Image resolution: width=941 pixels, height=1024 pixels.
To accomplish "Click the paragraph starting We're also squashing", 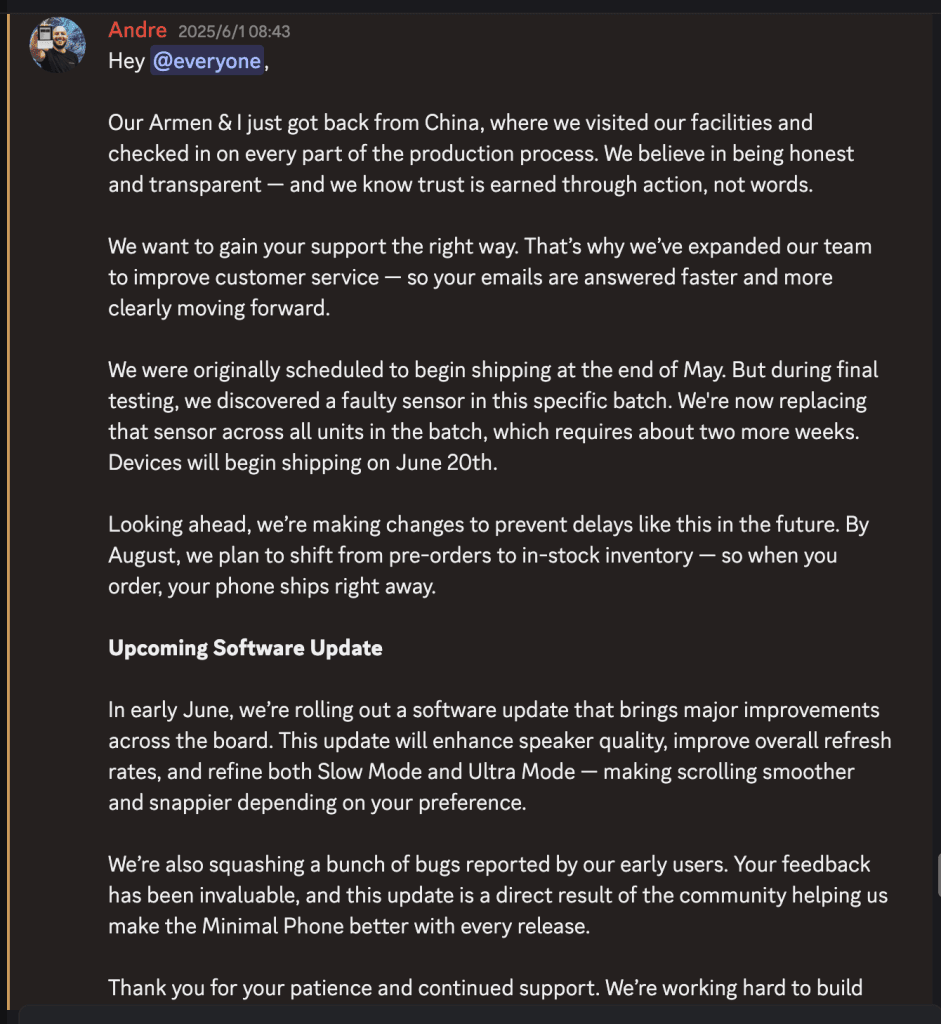I will (498, 895).
